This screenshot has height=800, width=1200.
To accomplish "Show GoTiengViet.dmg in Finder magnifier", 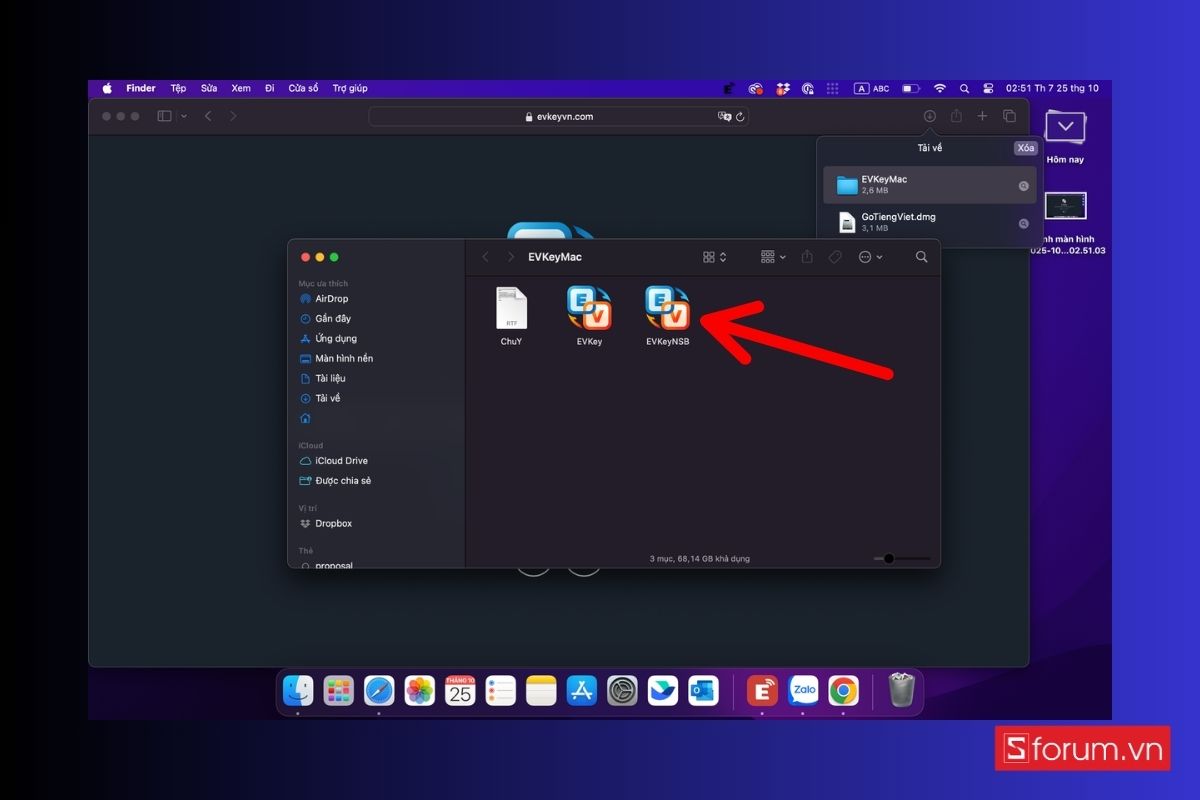I will [x=1023, y=223].
